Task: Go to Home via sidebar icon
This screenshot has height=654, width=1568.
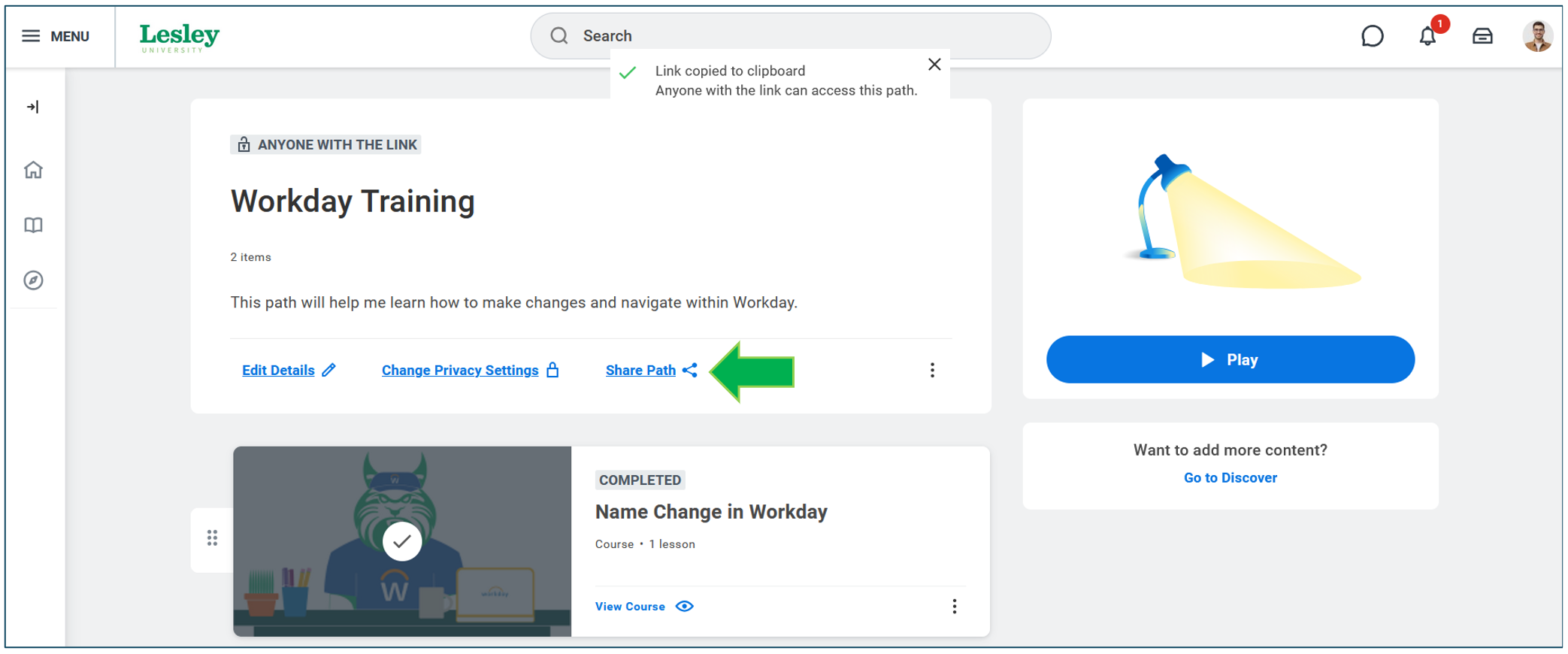Action: 33,170
